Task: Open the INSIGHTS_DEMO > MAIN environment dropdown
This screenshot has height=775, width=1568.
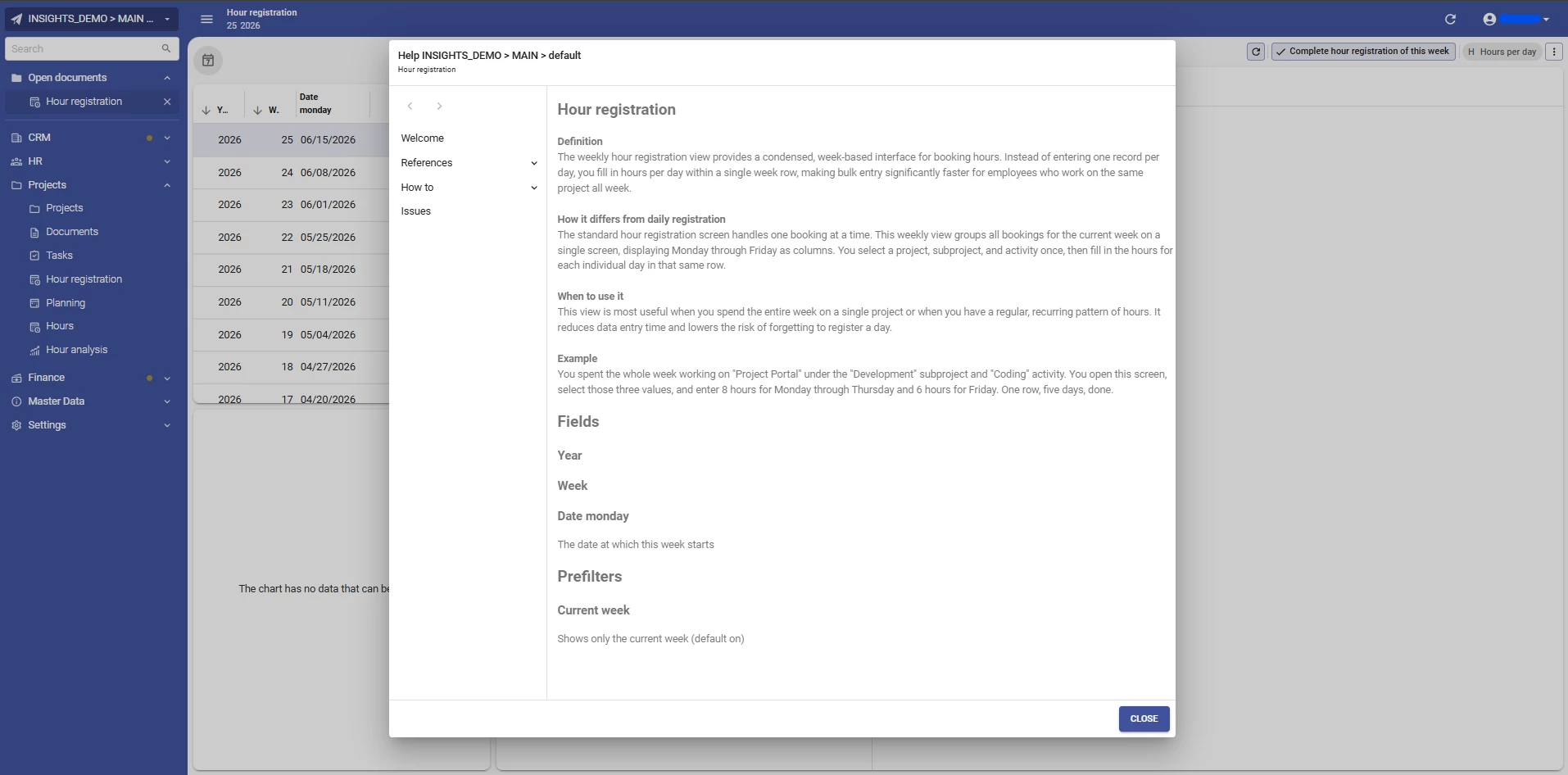Action: click(92, 19)
